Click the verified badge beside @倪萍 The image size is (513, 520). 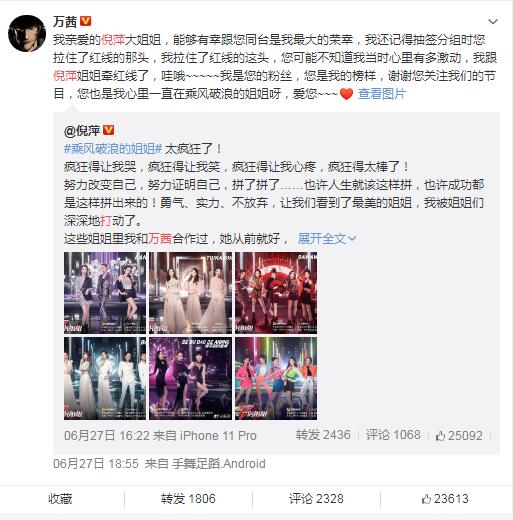click(x=108, y=130)
